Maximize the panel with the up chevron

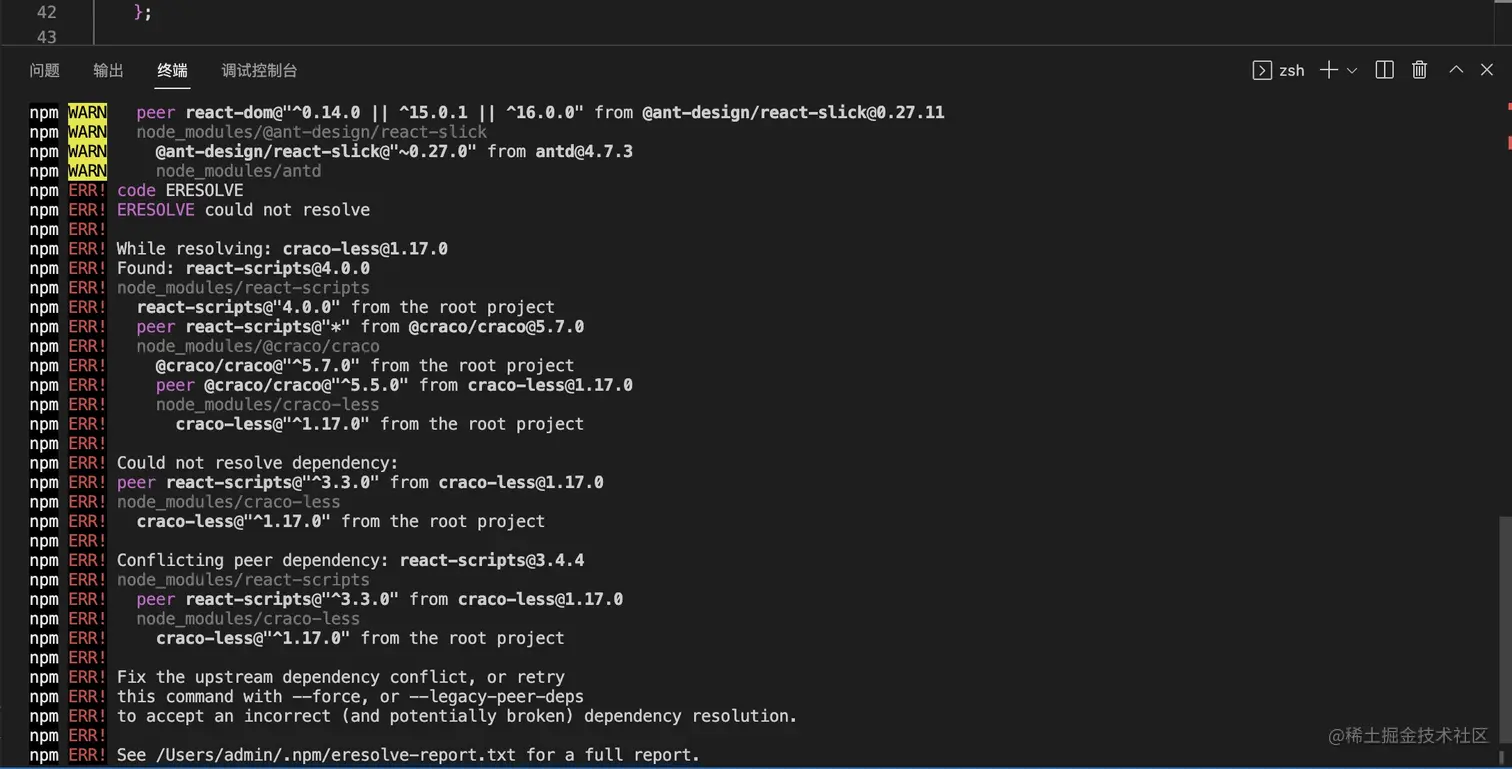(x=1456, y=69)
